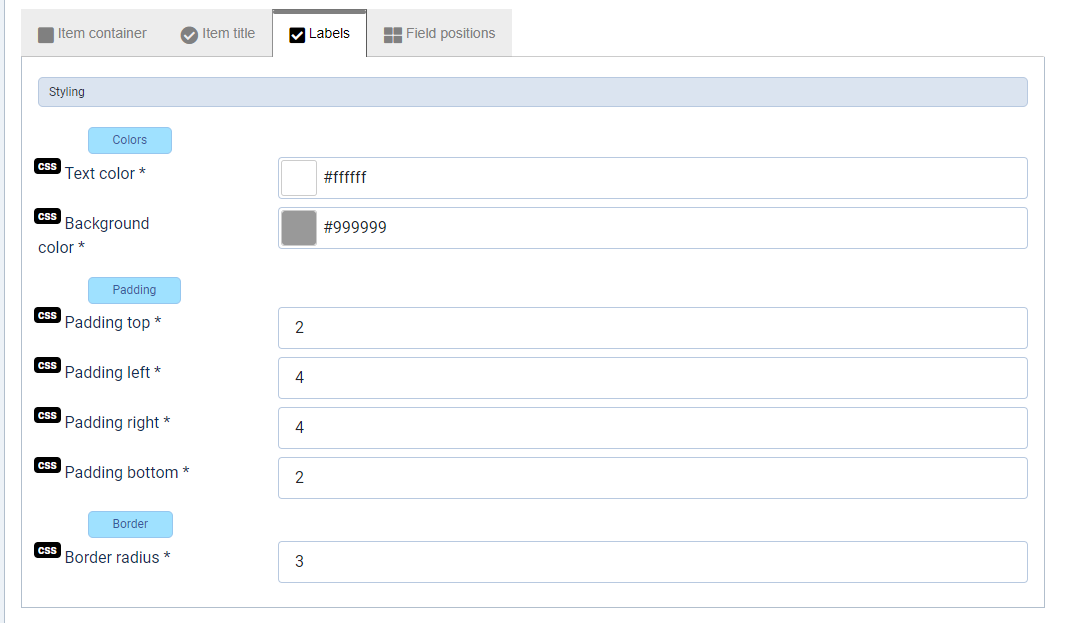Open the Field positions tab

click(440, 34)
